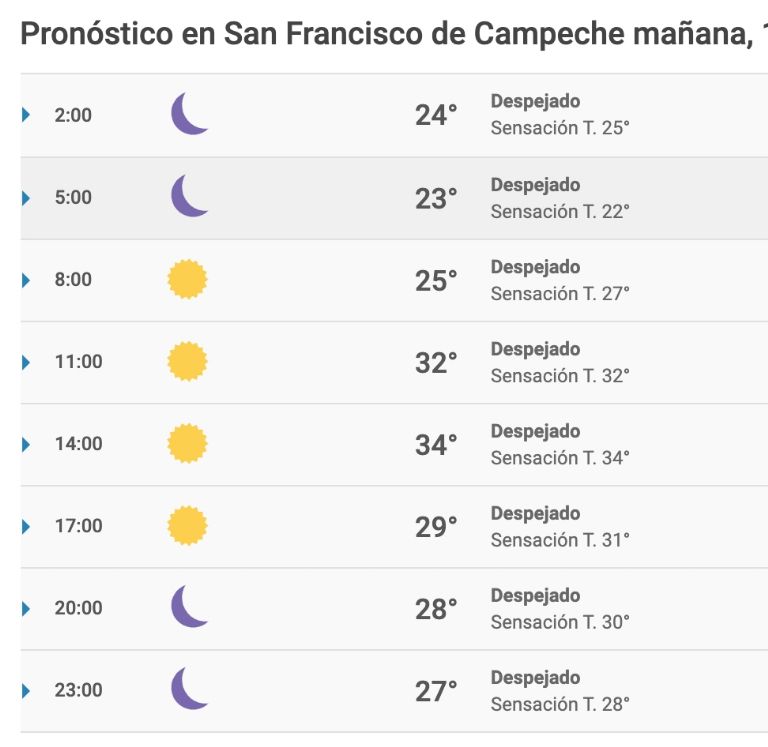The height and width of the screenshot is (747, 768).
Task: Click the moon icon at 23:00
Action: pyautogui.click(x=189, y=688)
